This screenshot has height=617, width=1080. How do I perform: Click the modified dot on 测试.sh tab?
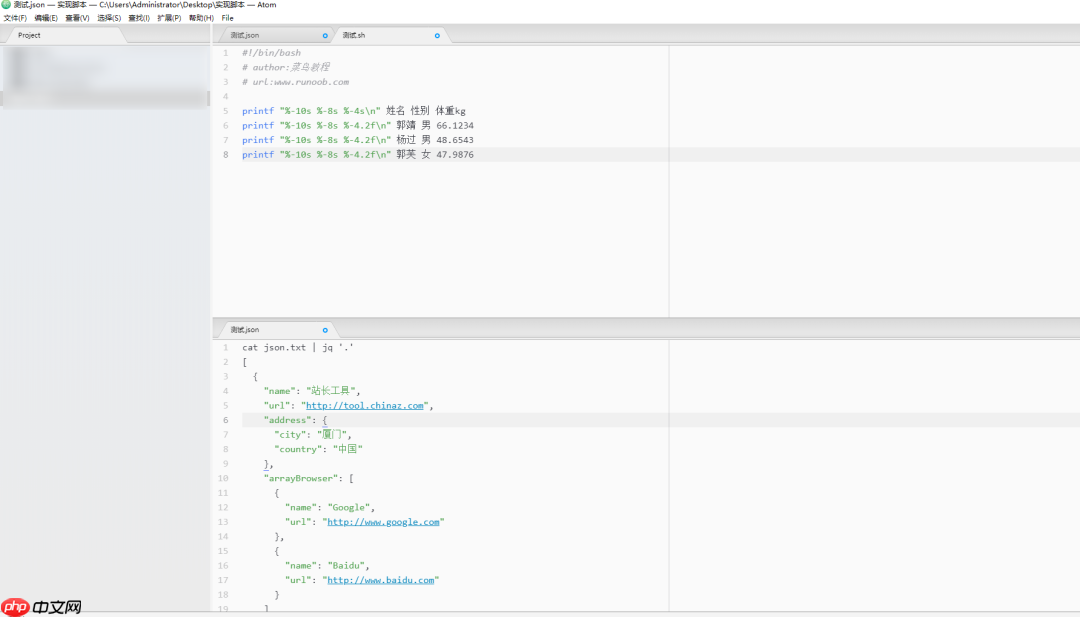[437, 36]
